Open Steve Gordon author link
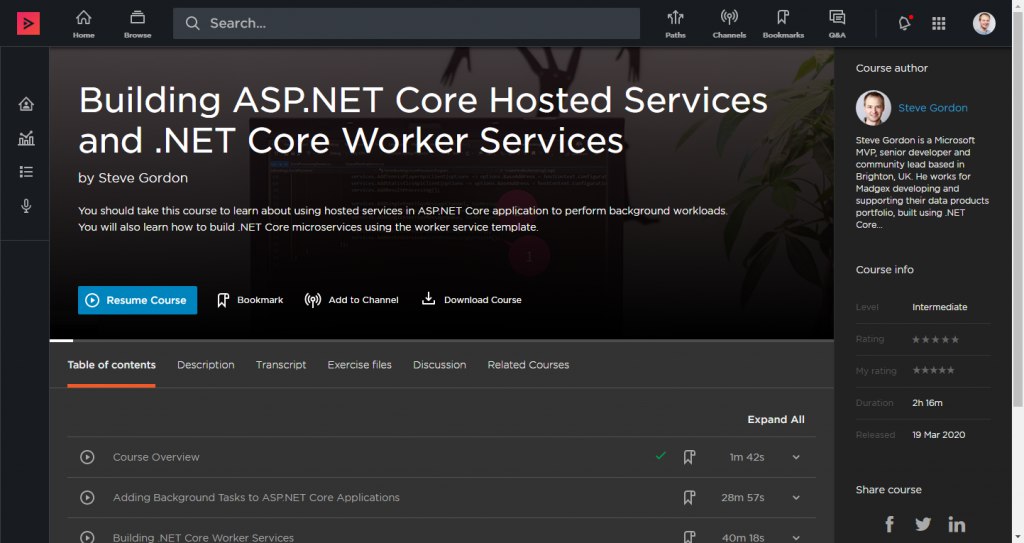 933,108
